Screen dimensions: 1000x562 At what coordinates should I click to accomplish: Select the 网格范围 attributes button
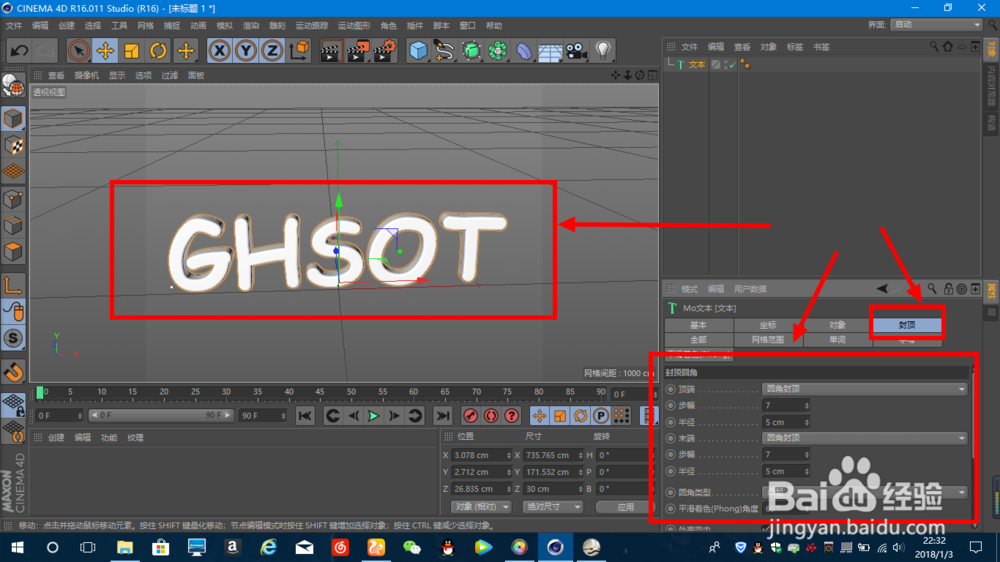click(x=768, y=340)
